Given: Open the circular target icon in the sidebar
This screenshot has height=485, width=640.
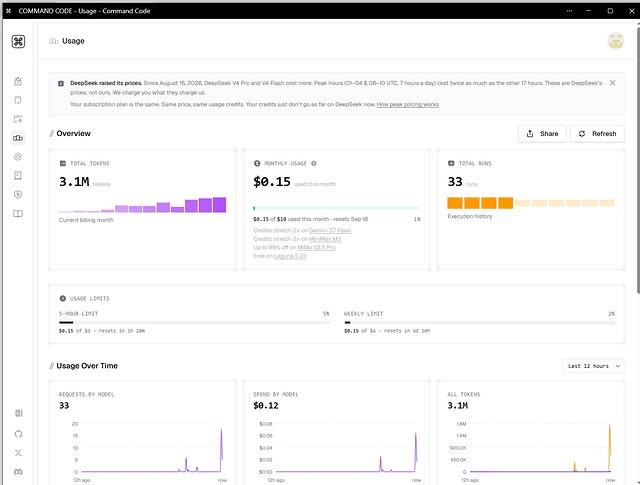Looking at the screenshot, I should (x=18, y=157).
